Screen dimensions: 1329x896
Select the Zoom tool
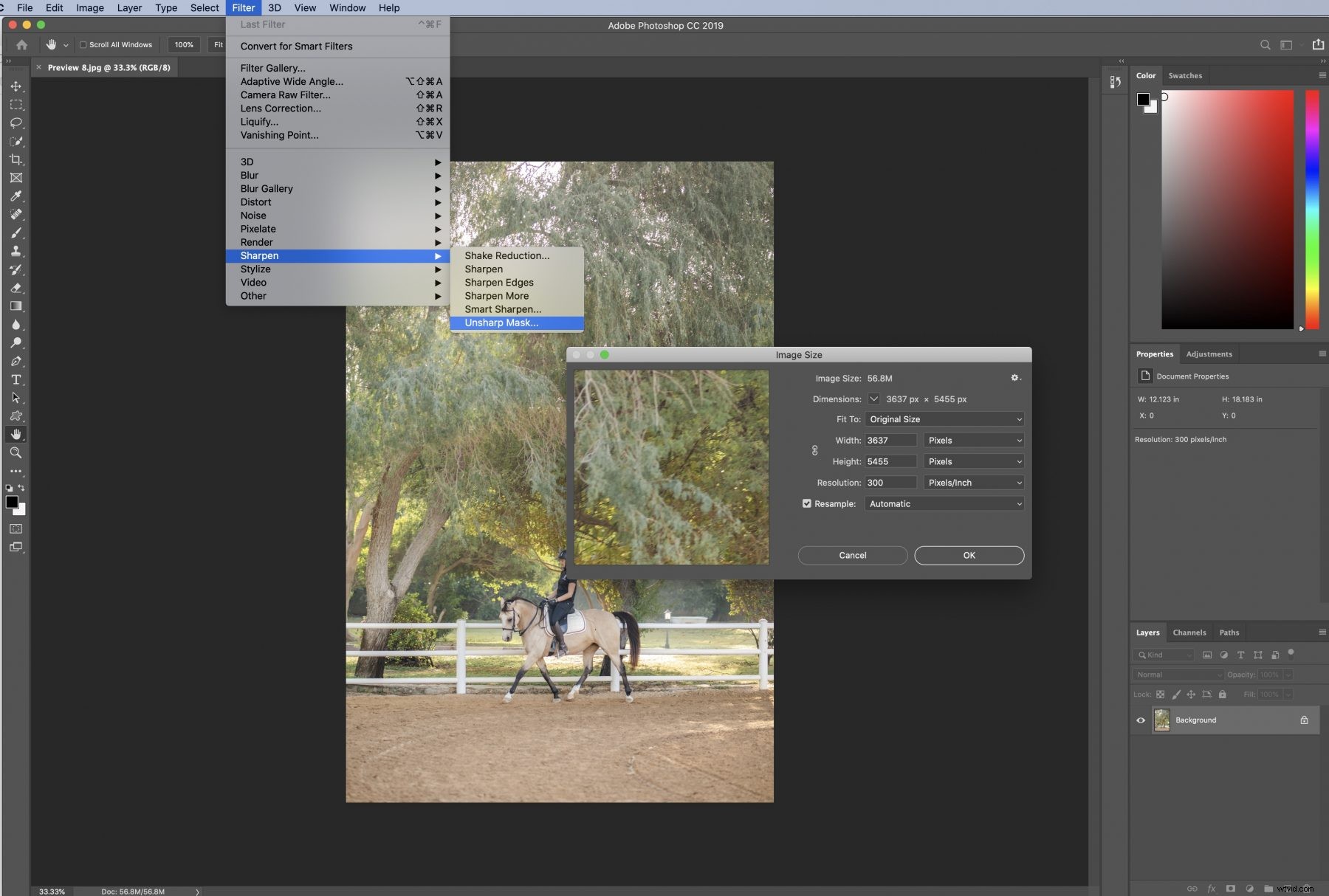(x=16, y=453)
